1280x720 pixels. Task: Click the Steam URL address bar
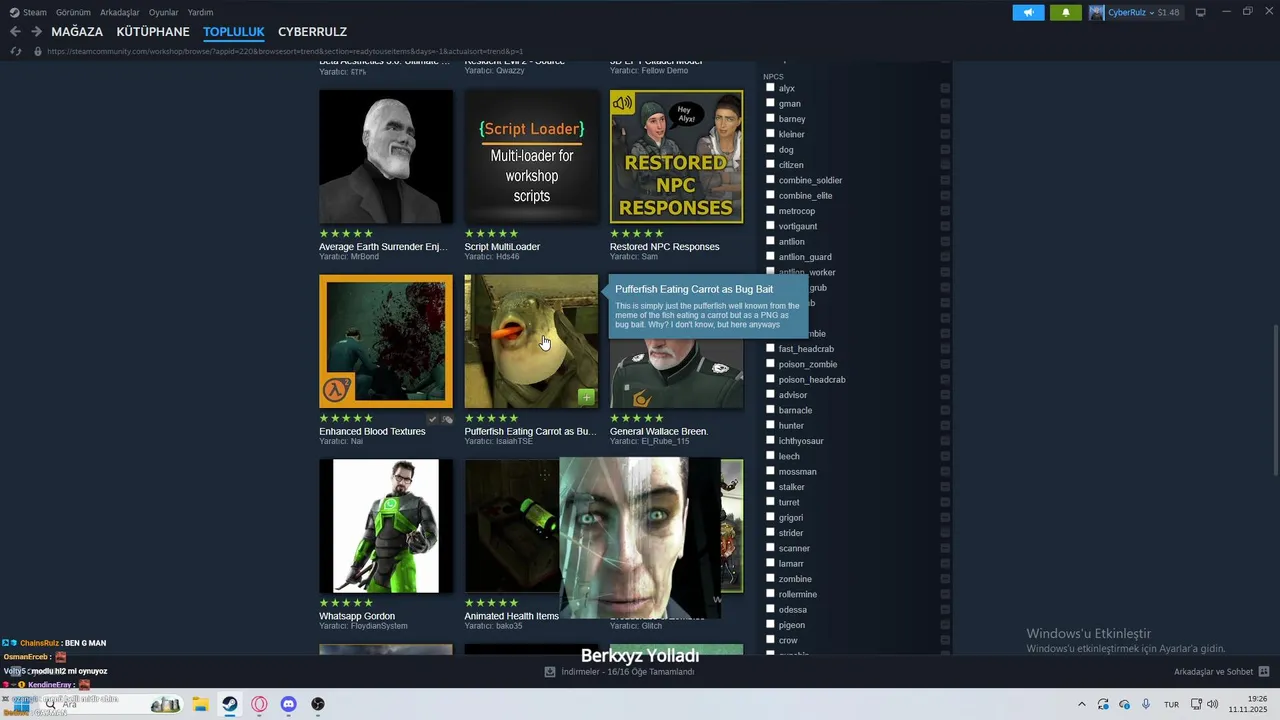click(x=285, y=51)
